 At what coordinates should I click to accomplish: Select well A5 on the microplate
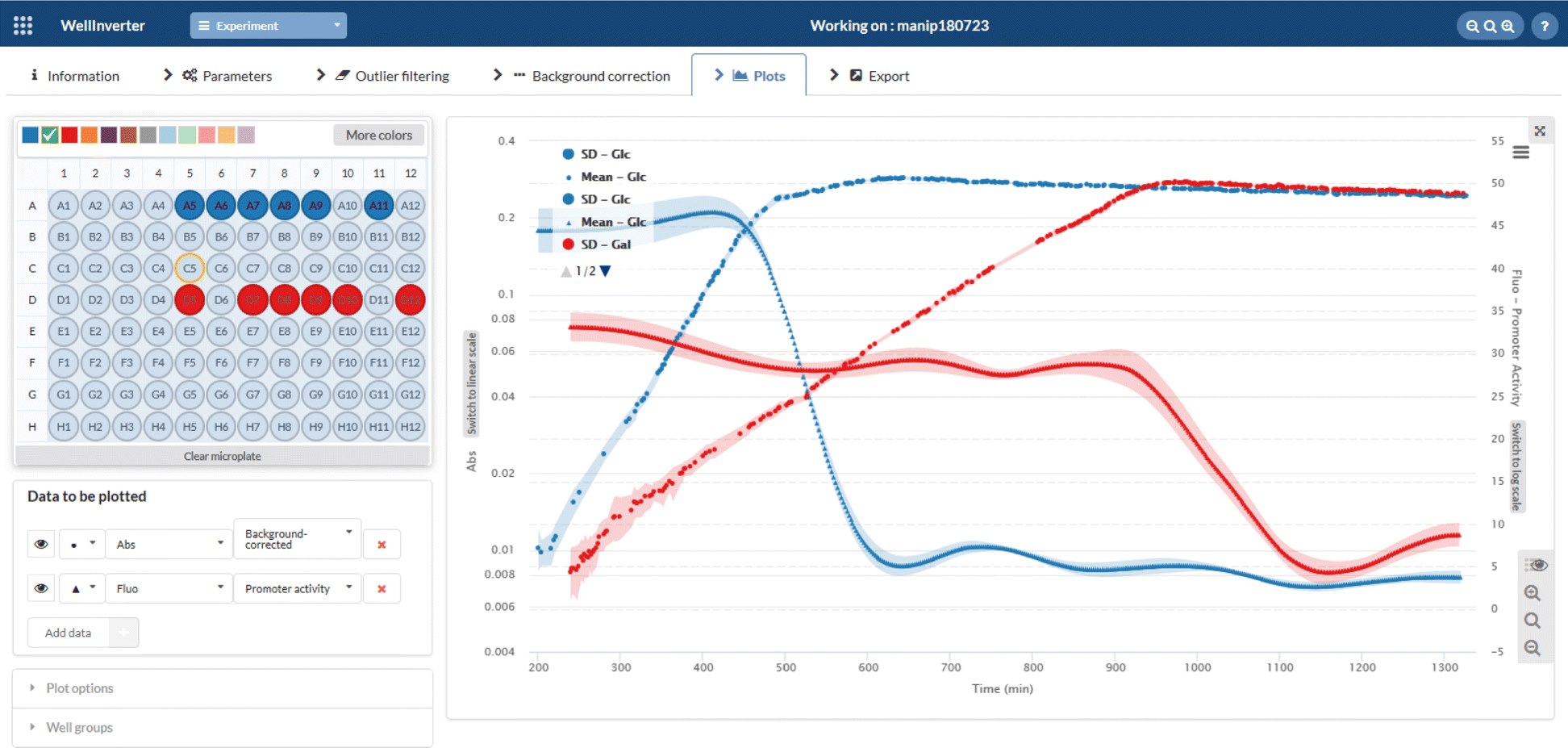click(190, 206)
